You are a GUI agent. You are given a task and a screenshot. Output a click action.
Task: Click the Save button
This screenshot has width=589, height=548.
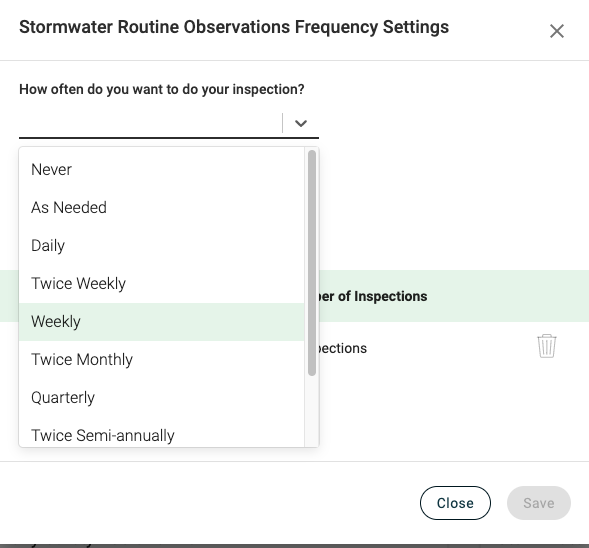click(539, 503)
